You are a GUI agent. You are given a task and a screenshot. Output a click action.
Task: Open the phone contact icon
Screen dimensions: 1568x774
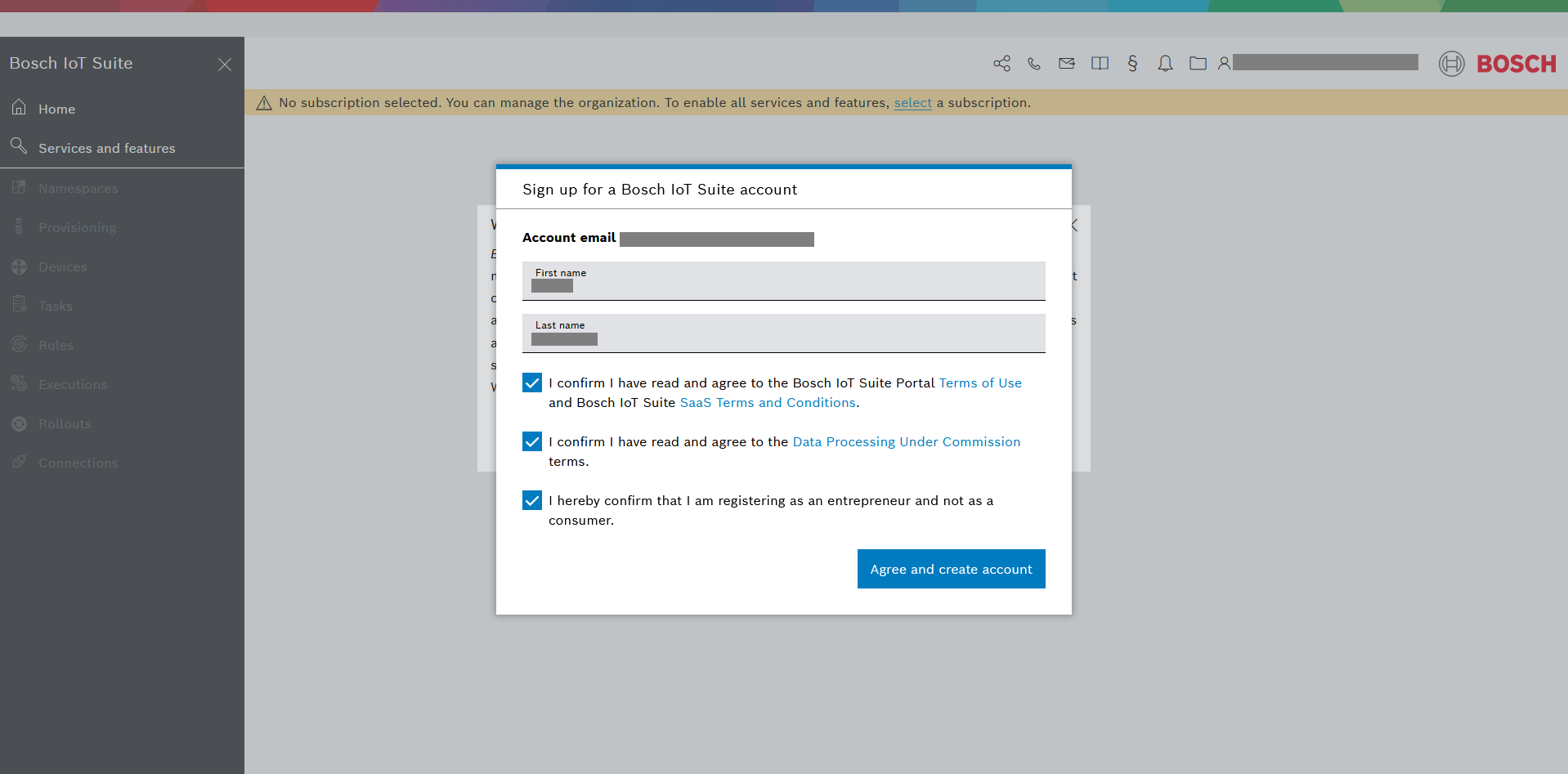click(1034, 64)
